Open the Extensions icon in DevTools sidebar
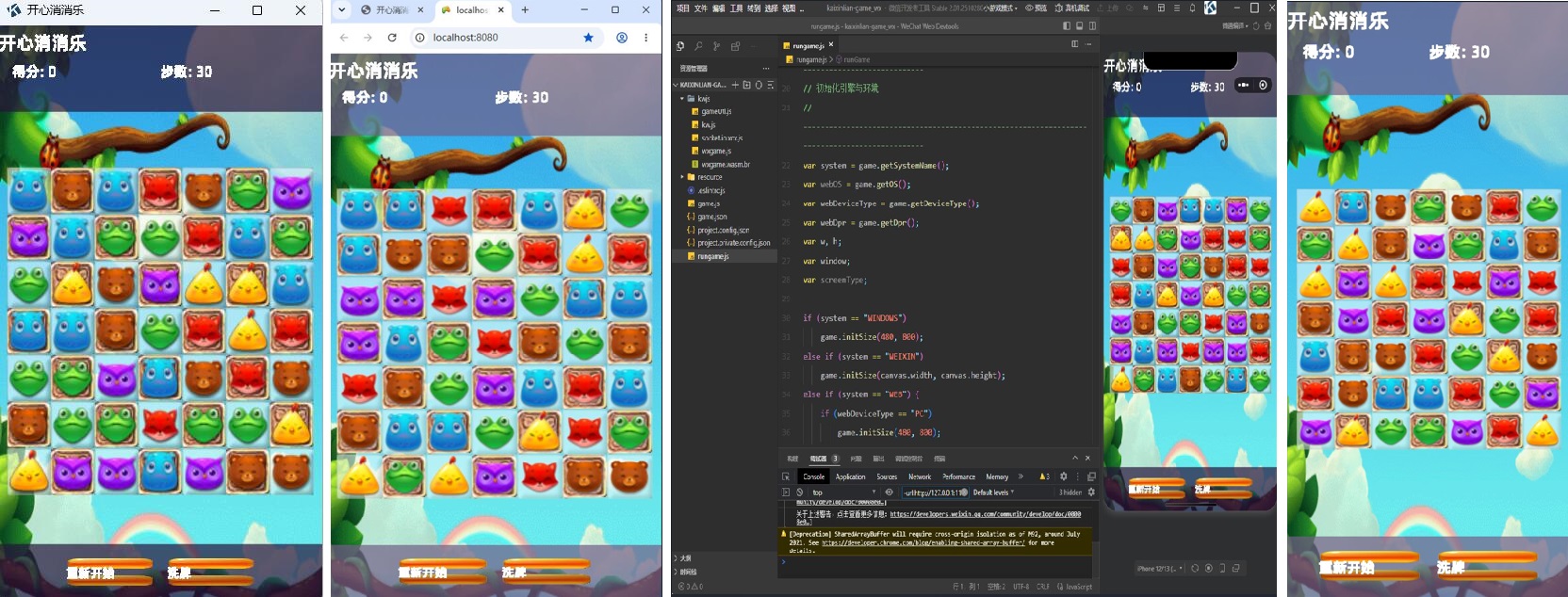This screenshot has width=1568, height=597. (x=735, y=45)
